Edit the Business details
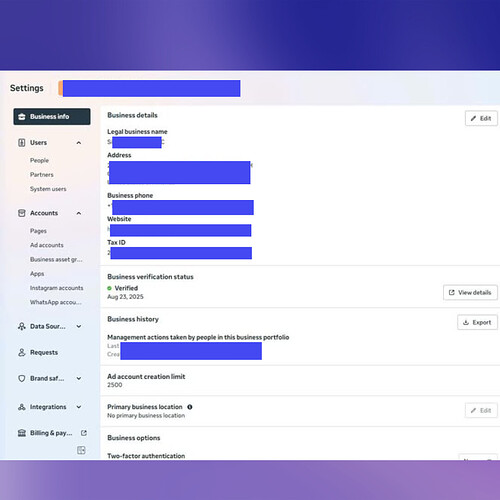This screenshot has width=500, height=500. point(481,118)
